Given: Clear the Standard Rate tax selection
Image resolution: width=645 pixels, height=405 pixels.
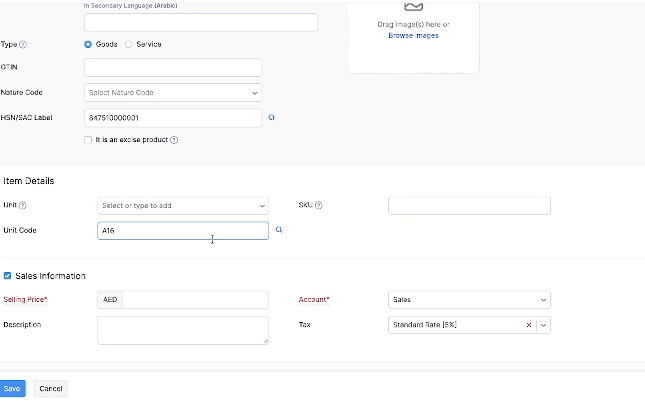Looking at the screenshot, I should 529,325.
